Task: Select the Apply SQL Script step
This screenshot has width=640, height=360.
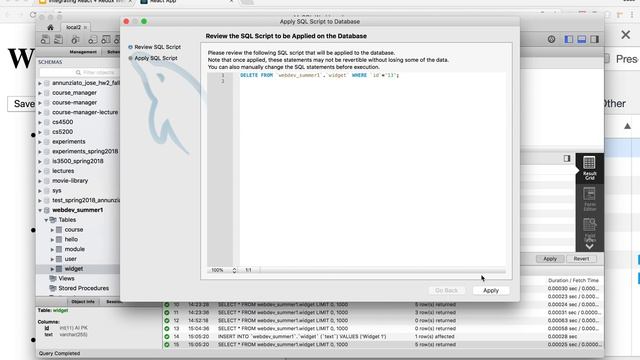Action: coord(153,58)
